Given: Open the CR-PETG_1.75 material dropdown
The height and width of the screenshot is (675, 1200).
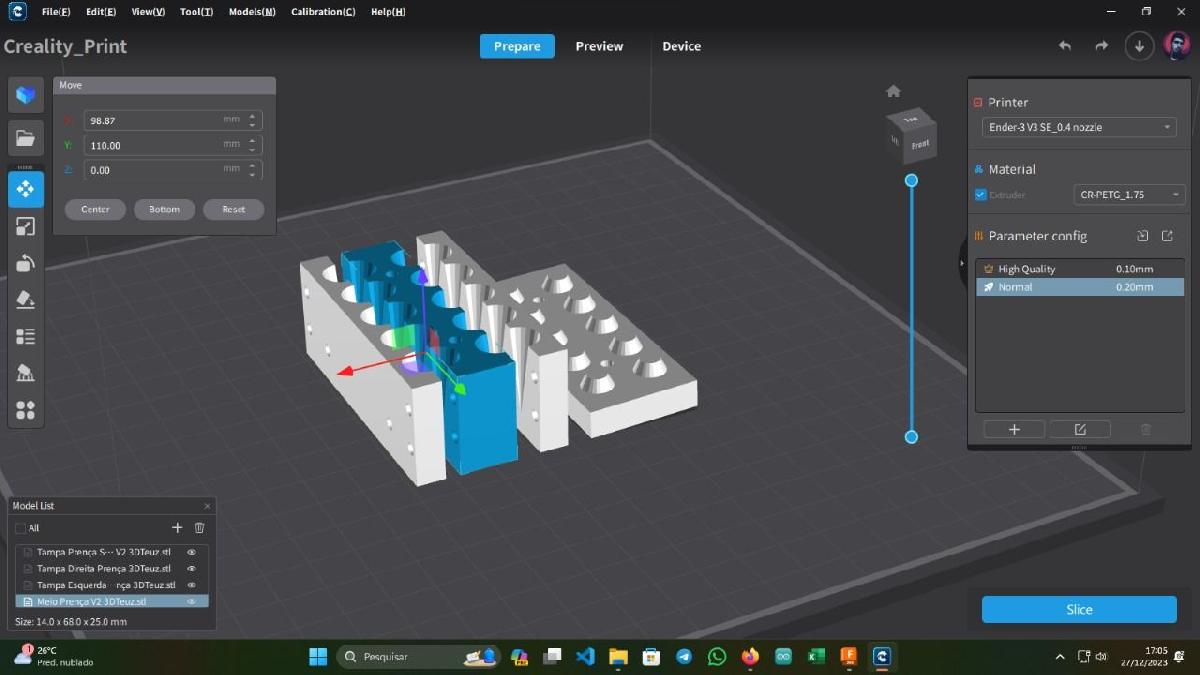Looking at the screenshot, I should click(1129, 195).
